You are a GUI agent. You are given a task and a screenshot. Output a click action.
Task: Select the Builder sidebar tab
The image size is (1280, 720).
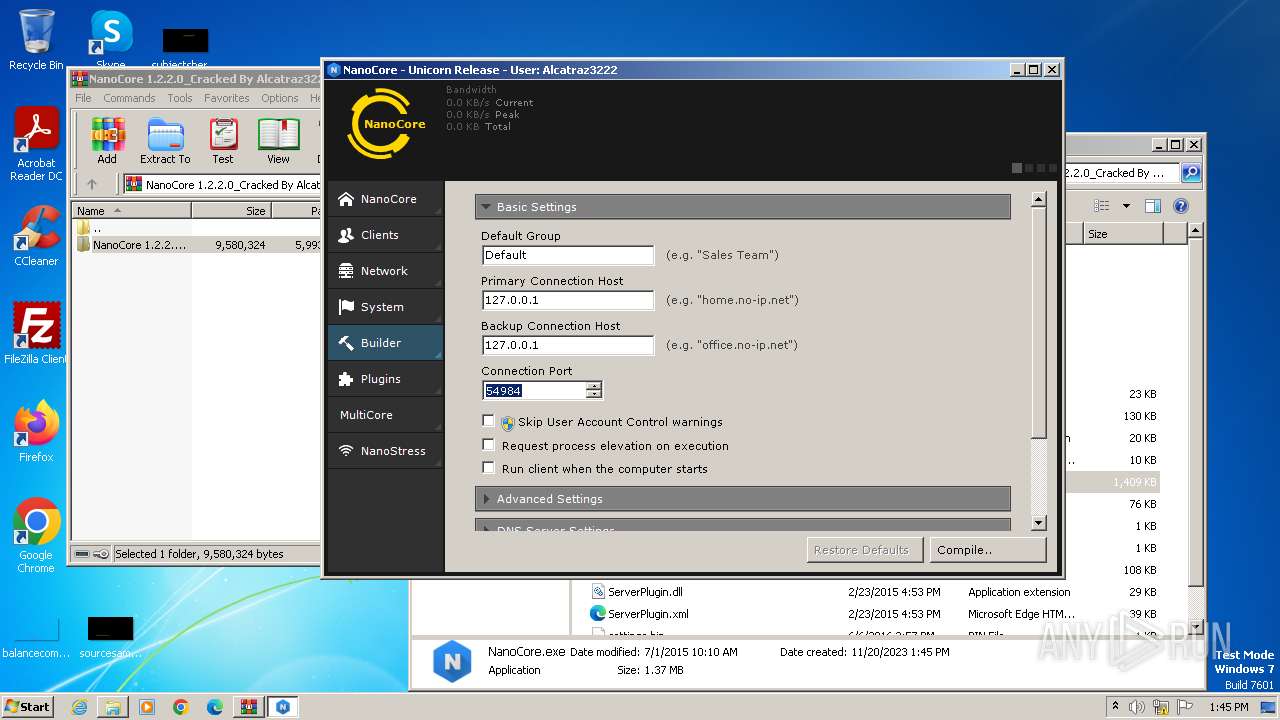coord(385,343)
